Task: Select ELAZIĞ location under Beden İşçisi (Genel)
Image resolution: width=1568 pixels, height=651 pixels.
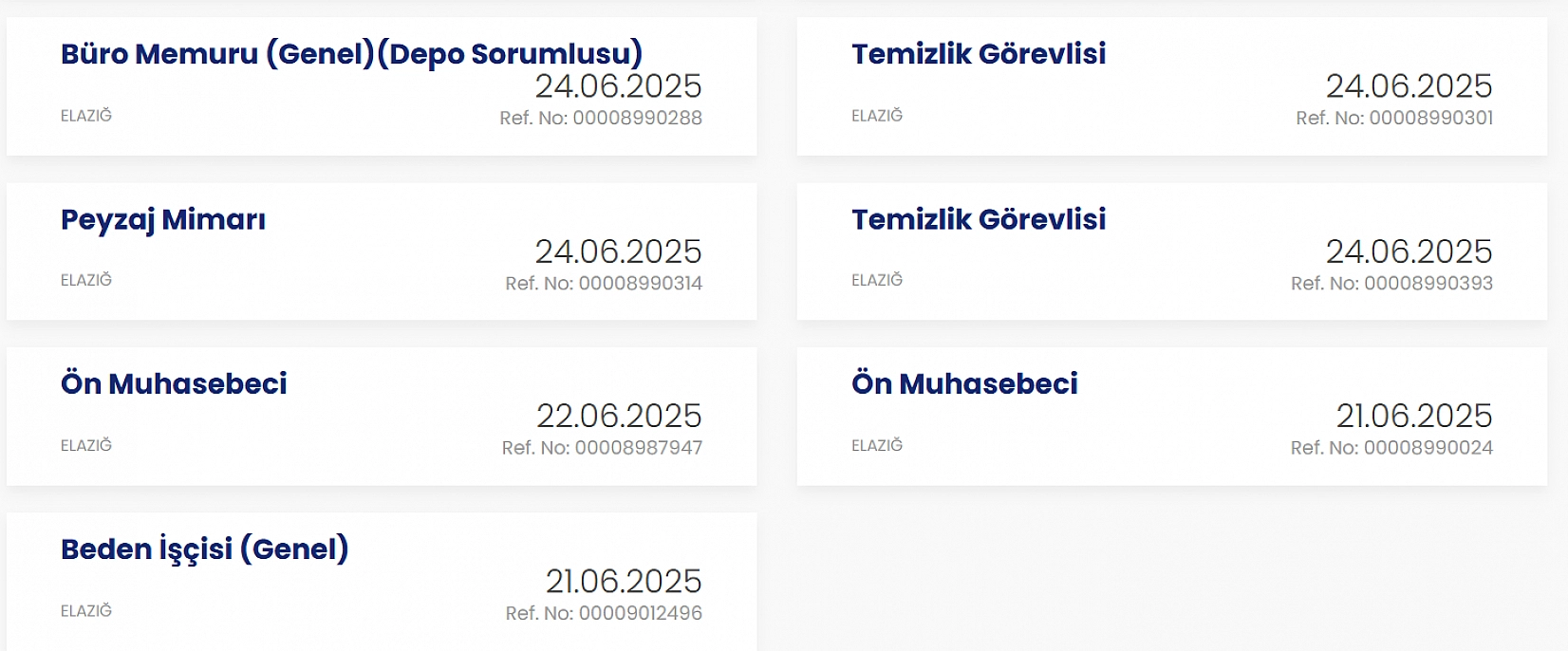Action: click(86, 610)
